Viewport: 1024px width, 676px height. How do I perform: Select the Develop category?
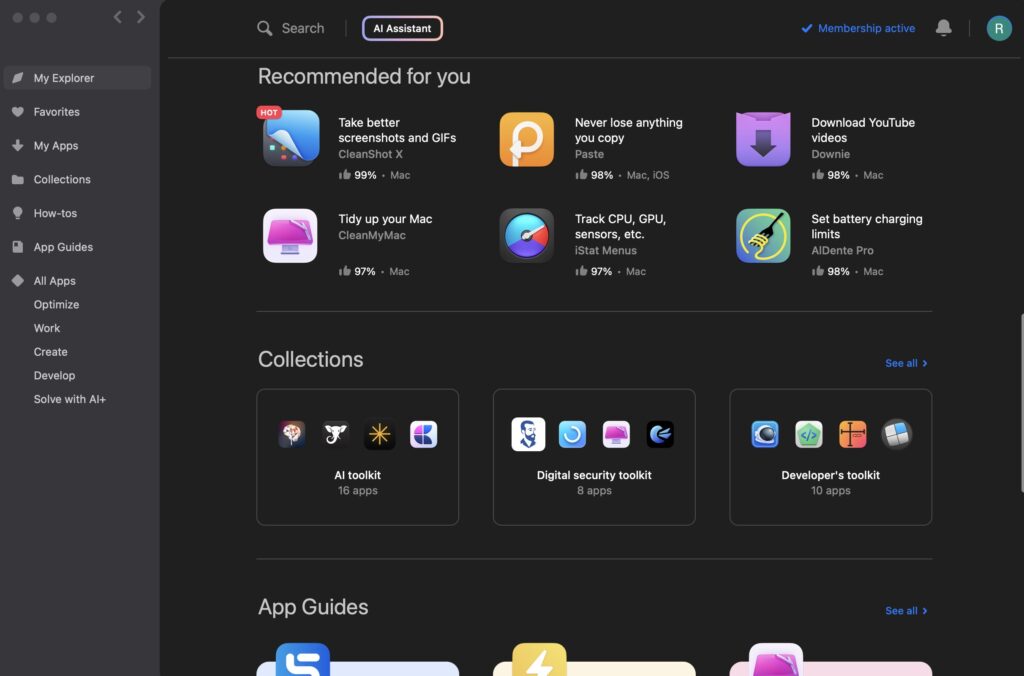point(54,376)
